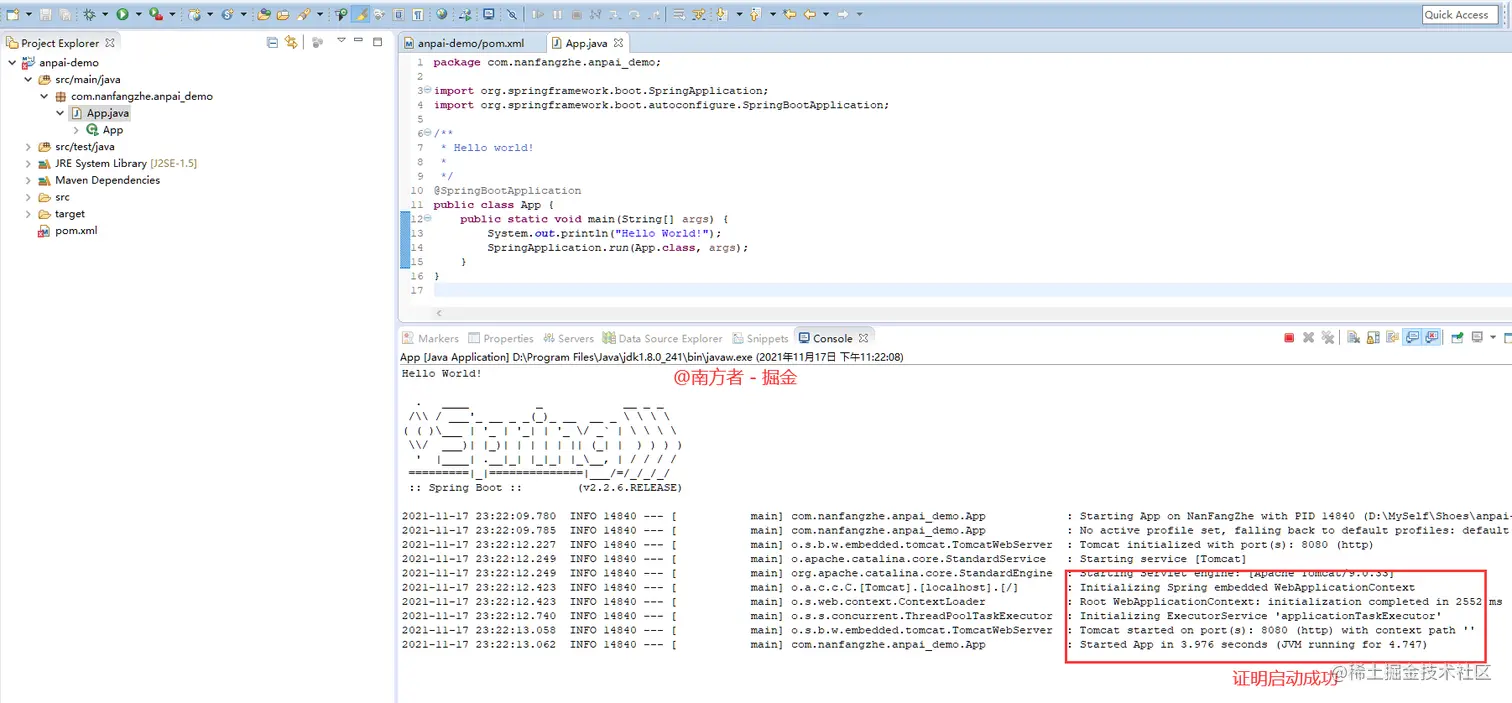The width and height of the screenshot is (1512, 703).
Task: Click the @SpringBootApplication annotation in editor
Action: [x=507, y=190]
